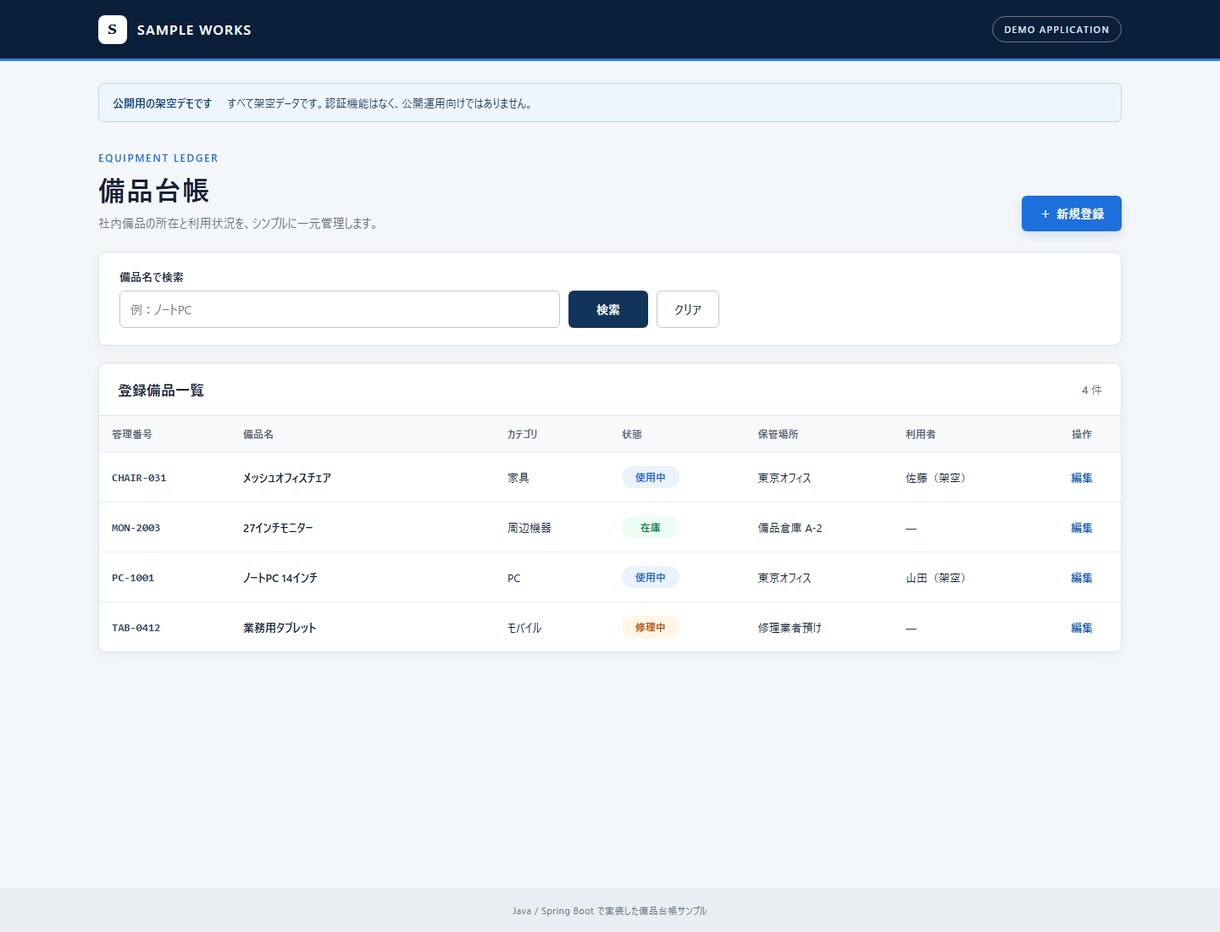
Task: Click the モバイル category cell
Action: click(x=524, y=628)
